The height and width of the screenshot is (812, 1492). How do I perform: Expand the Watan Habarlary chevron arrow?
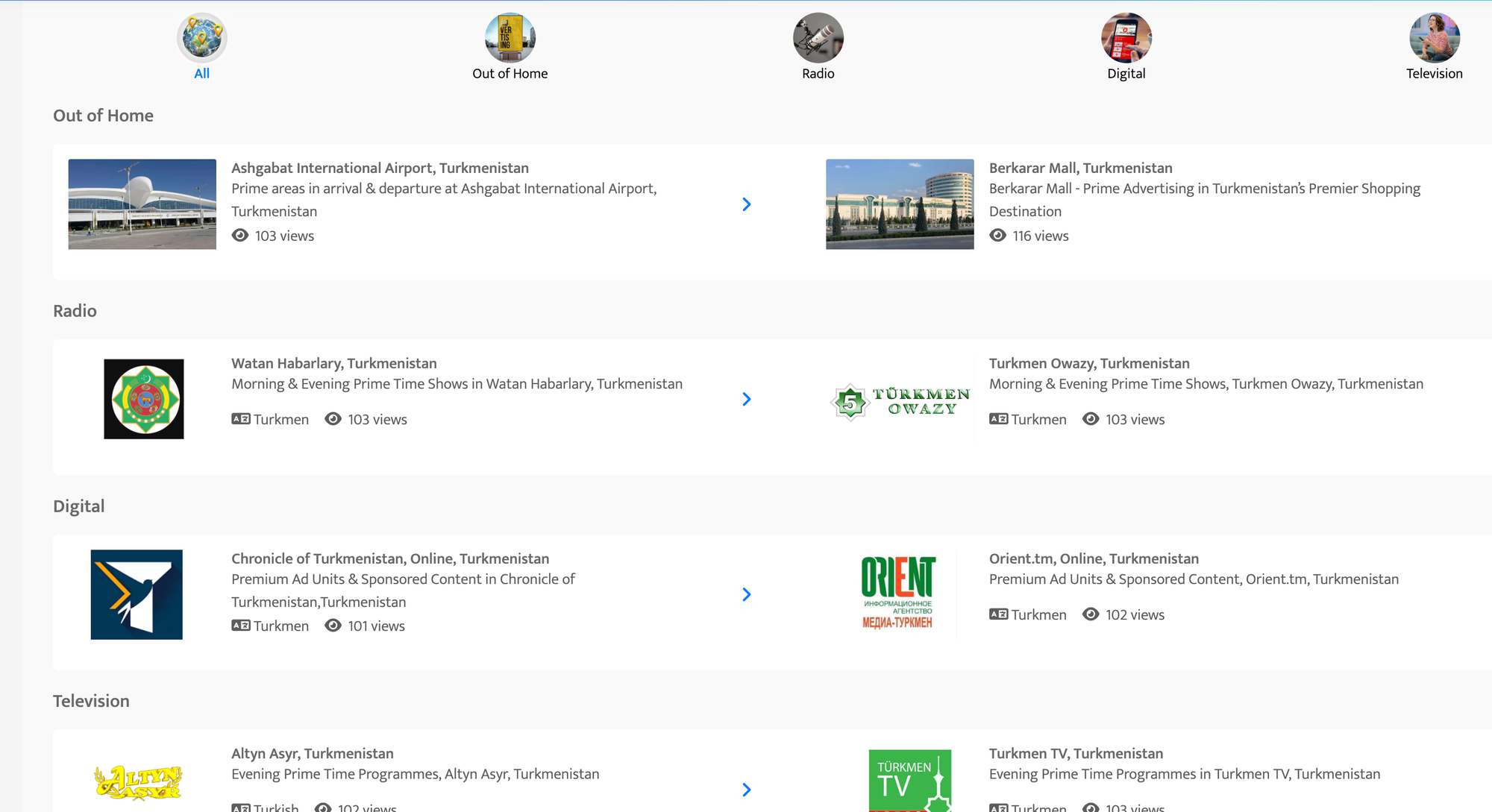click(746, 399)
